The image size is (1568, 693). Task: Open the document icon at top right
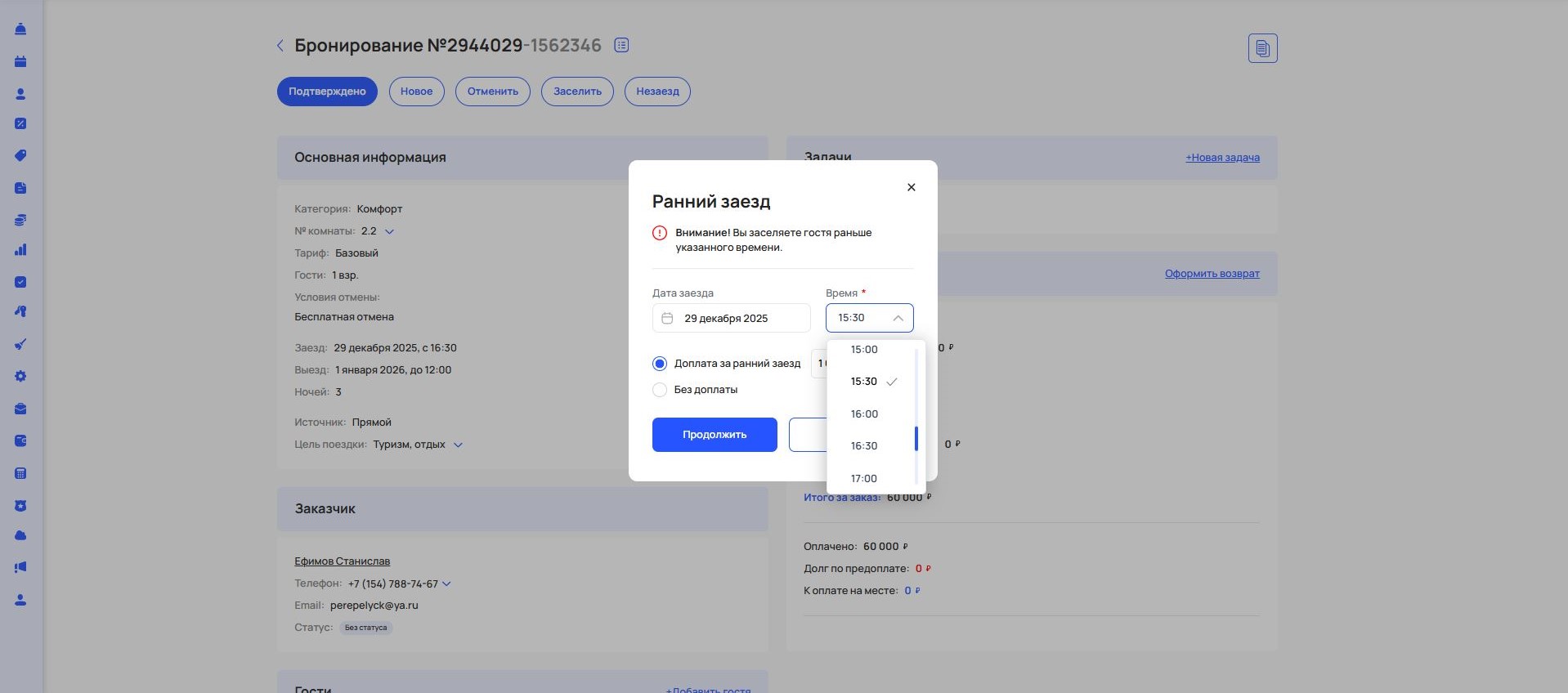coord(1262,48)
